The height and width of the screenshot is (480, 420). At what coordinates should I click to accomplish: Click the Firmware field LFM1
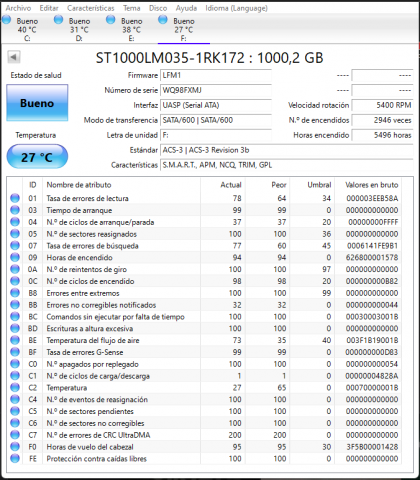[x=216, y=75]
